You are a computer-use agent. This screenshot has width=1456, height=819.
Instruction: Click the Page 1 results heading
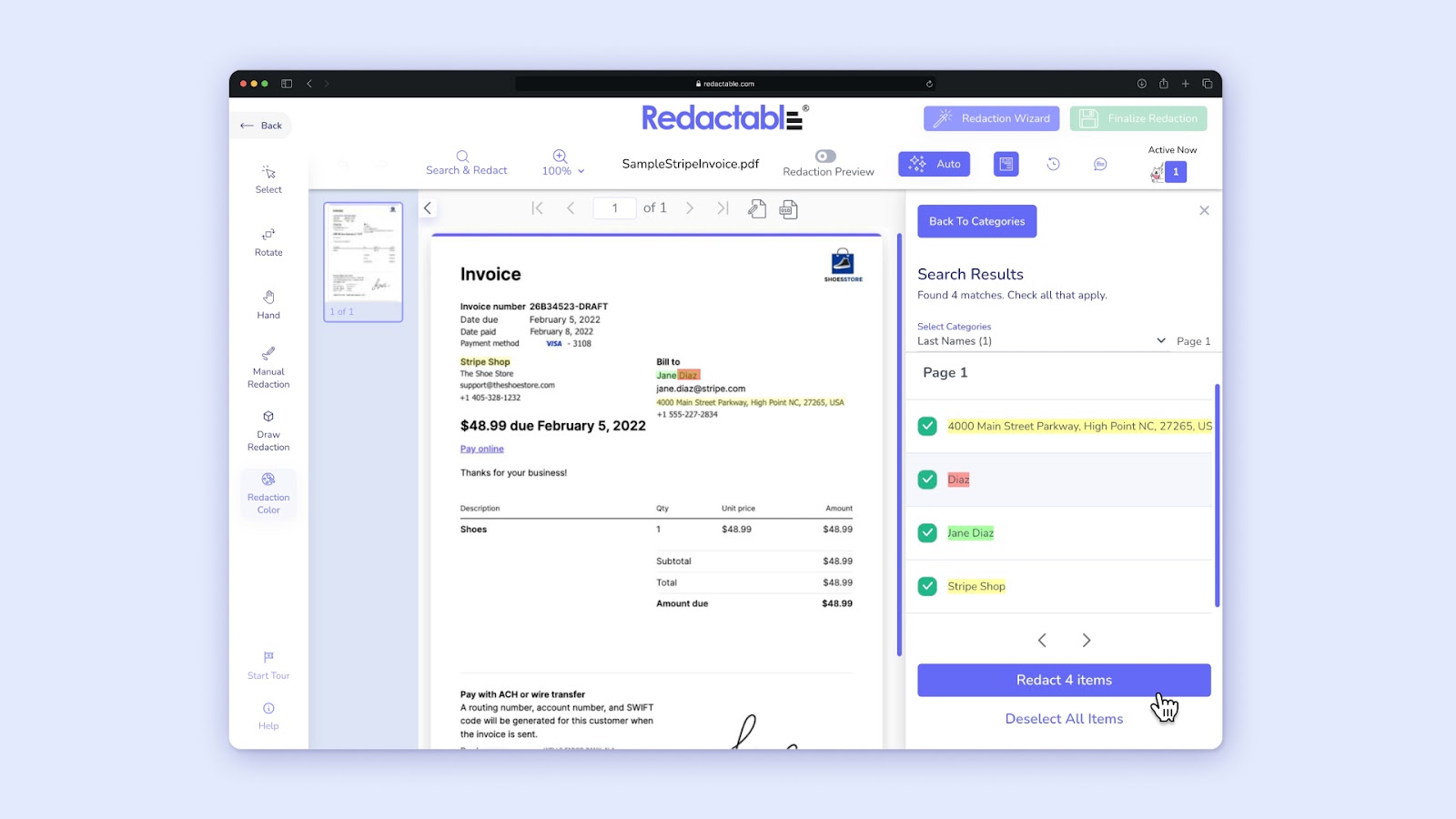[x=945, y=372]
